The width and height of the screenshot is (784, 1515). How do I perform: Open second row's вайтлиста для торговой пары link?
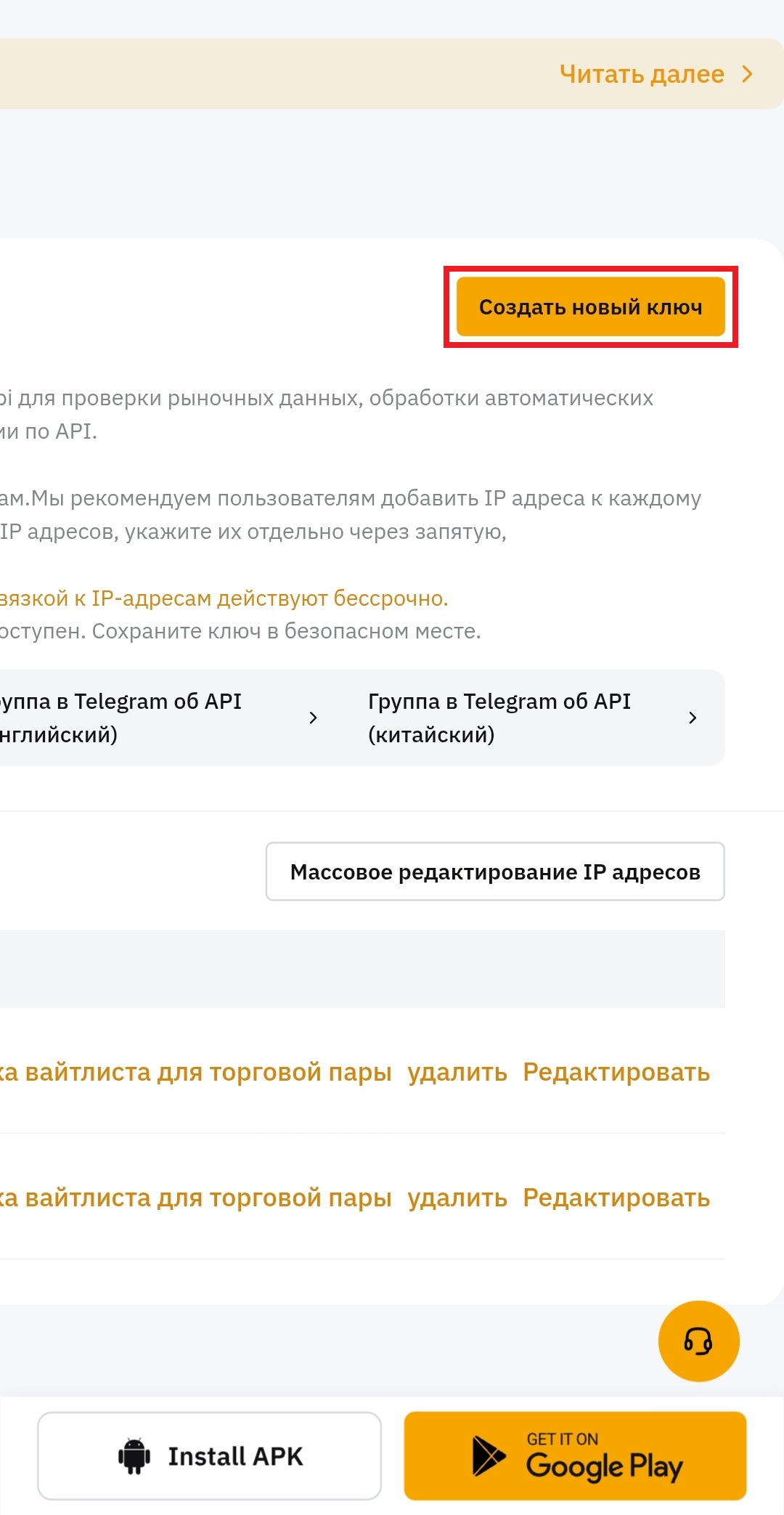pyautogui.click(x=196, y=1198)
